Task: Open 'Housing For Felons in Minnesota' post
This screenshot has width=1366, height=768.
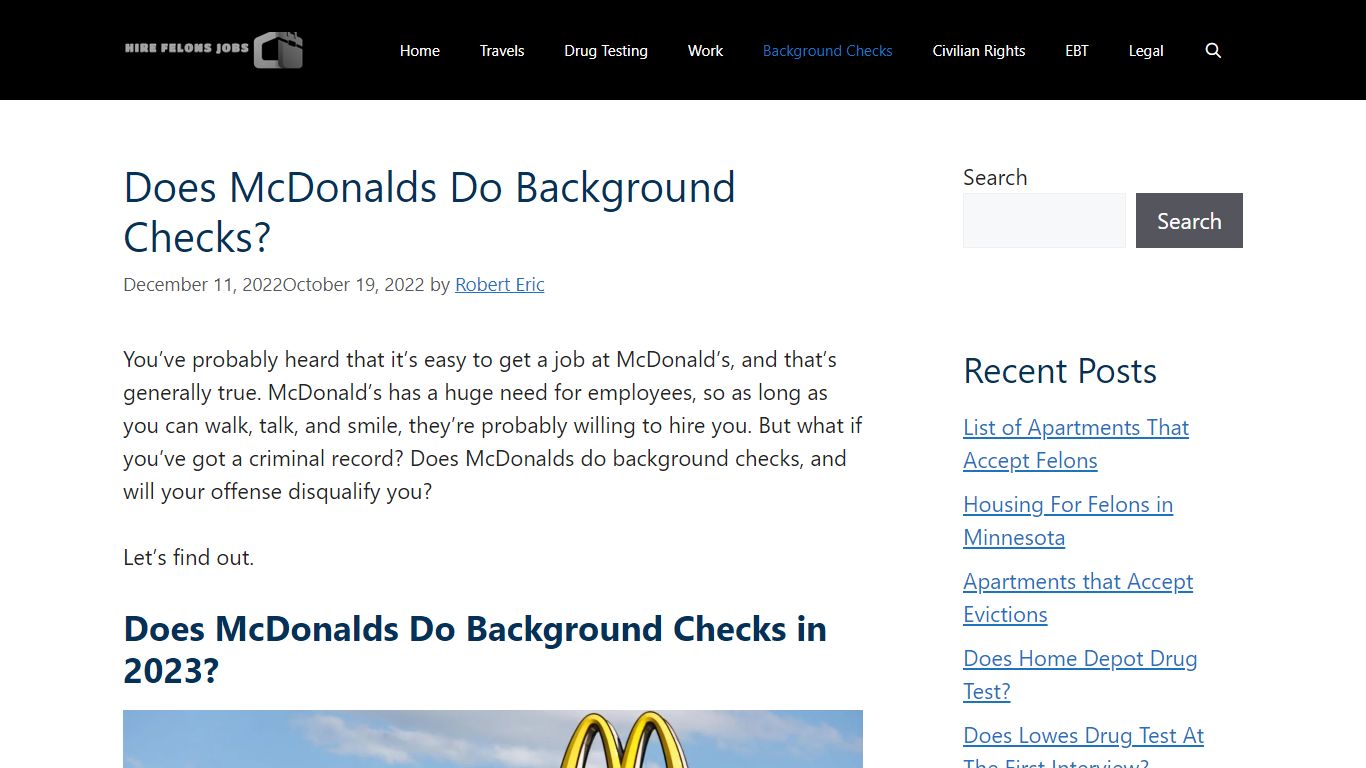Action: 1068,521
